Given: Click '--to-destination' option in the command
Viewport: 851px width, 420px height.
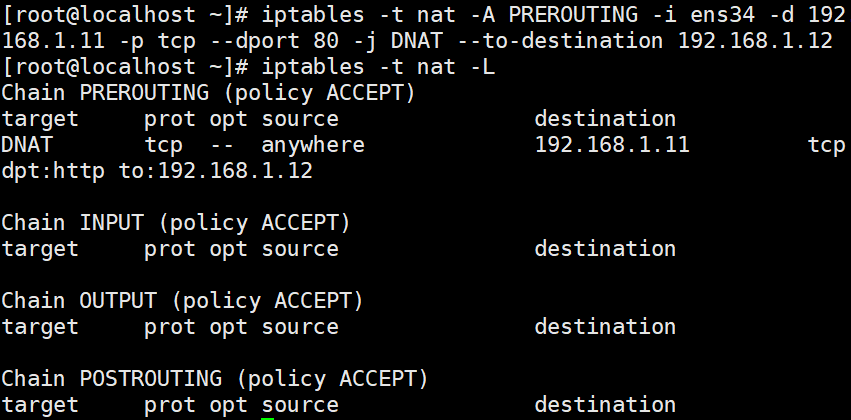Looking at the screenshot, I should 558,41.
